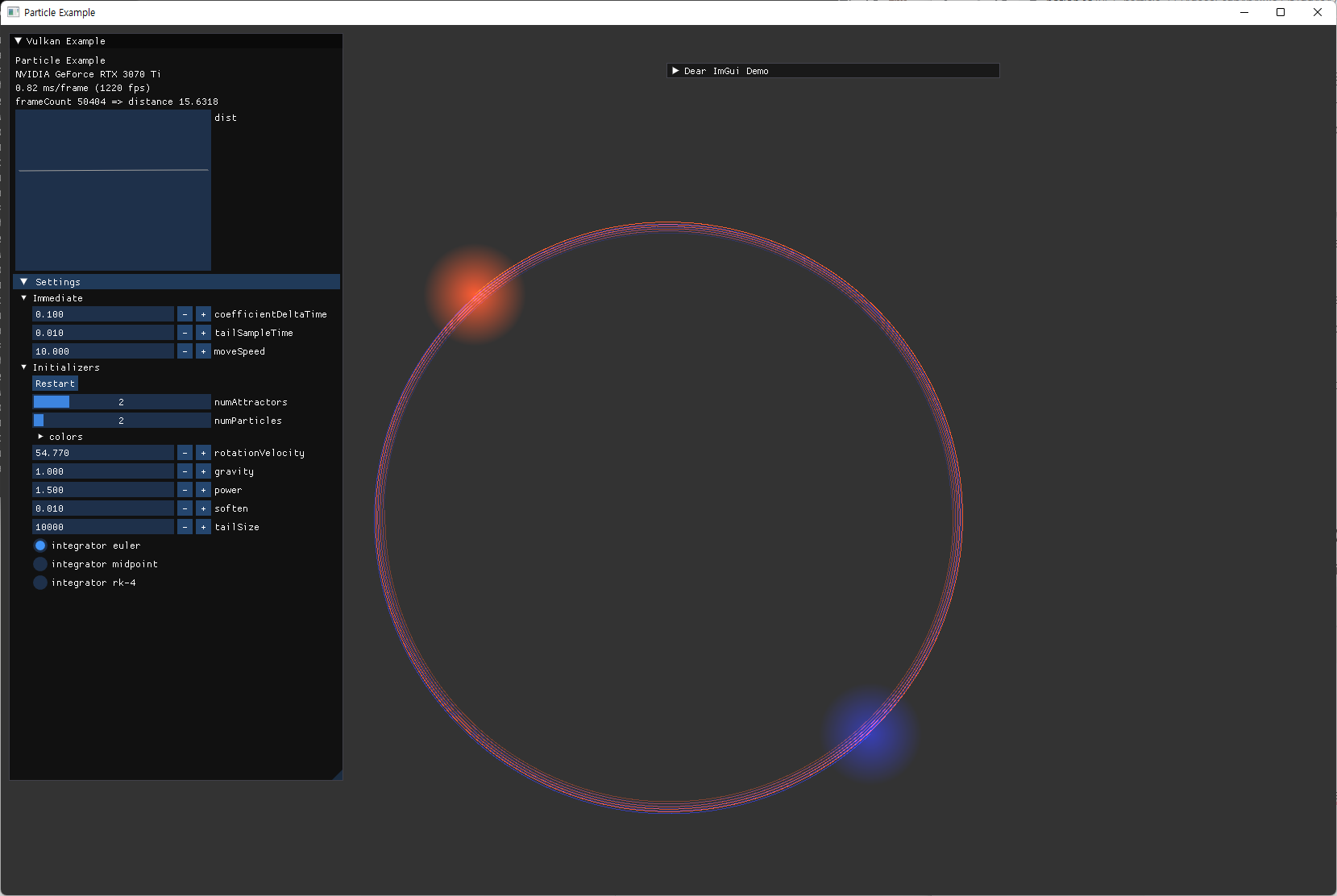Click the NVIDIA GeForce RTX 3070 Ti text
Screen dimensions: 1337x896
click(88, 74)
